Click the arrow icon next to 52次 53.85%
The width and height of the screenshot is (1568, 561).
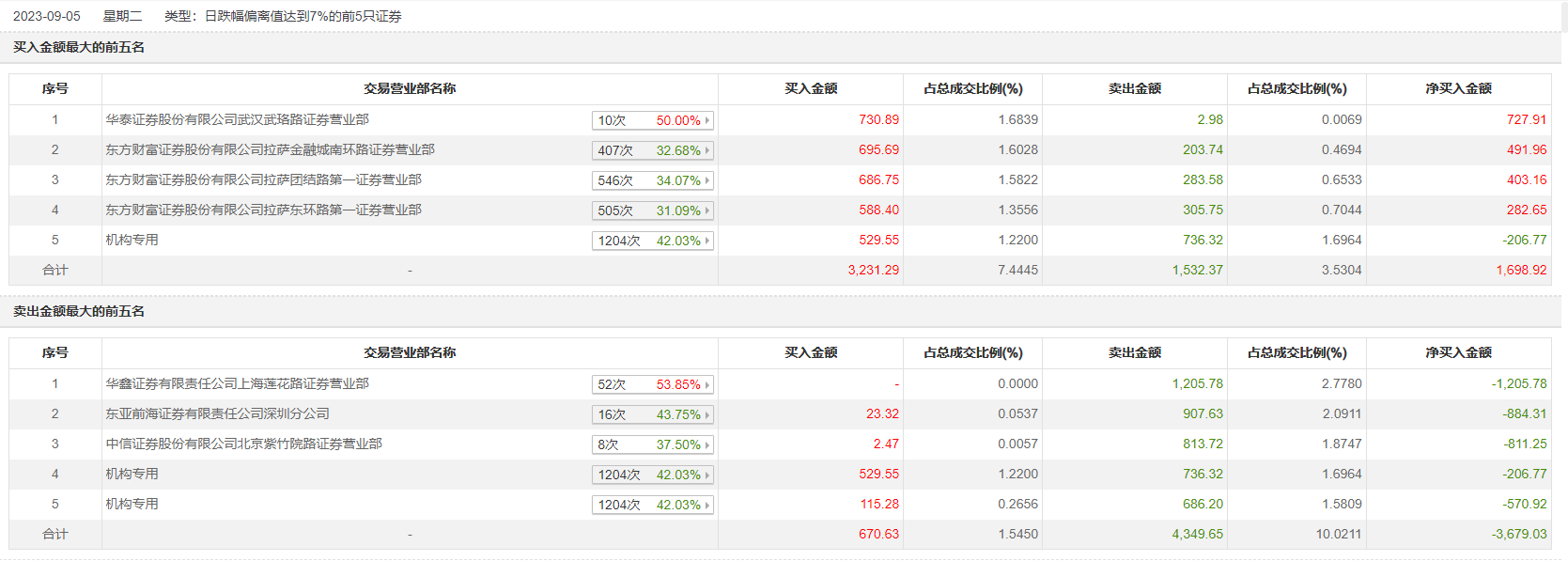coord(707,384)
